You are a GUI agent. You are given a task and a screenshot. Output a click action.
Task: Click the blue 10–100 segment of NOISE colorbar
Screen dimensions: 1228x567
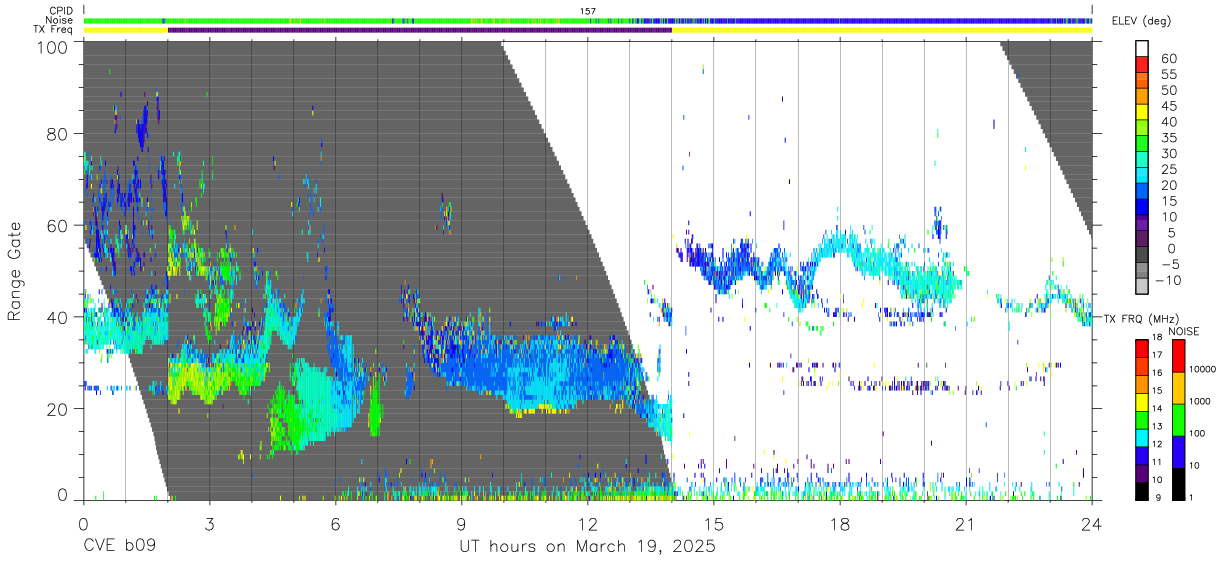(1178, 451)
